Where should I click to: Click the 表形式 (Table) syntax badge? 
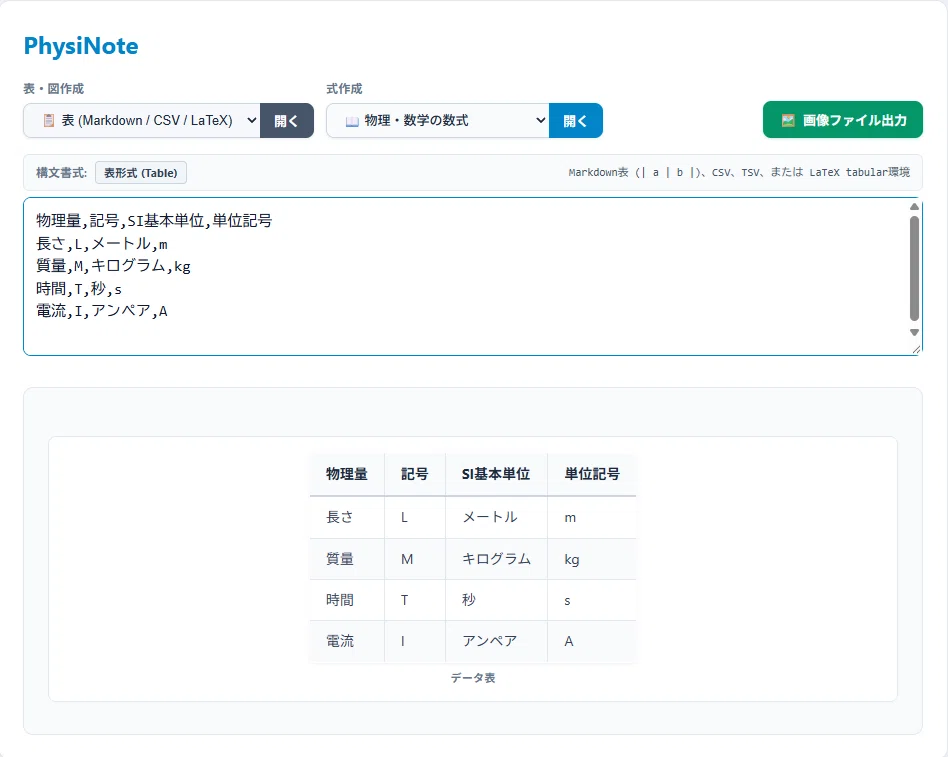click(x=141, y=172)
